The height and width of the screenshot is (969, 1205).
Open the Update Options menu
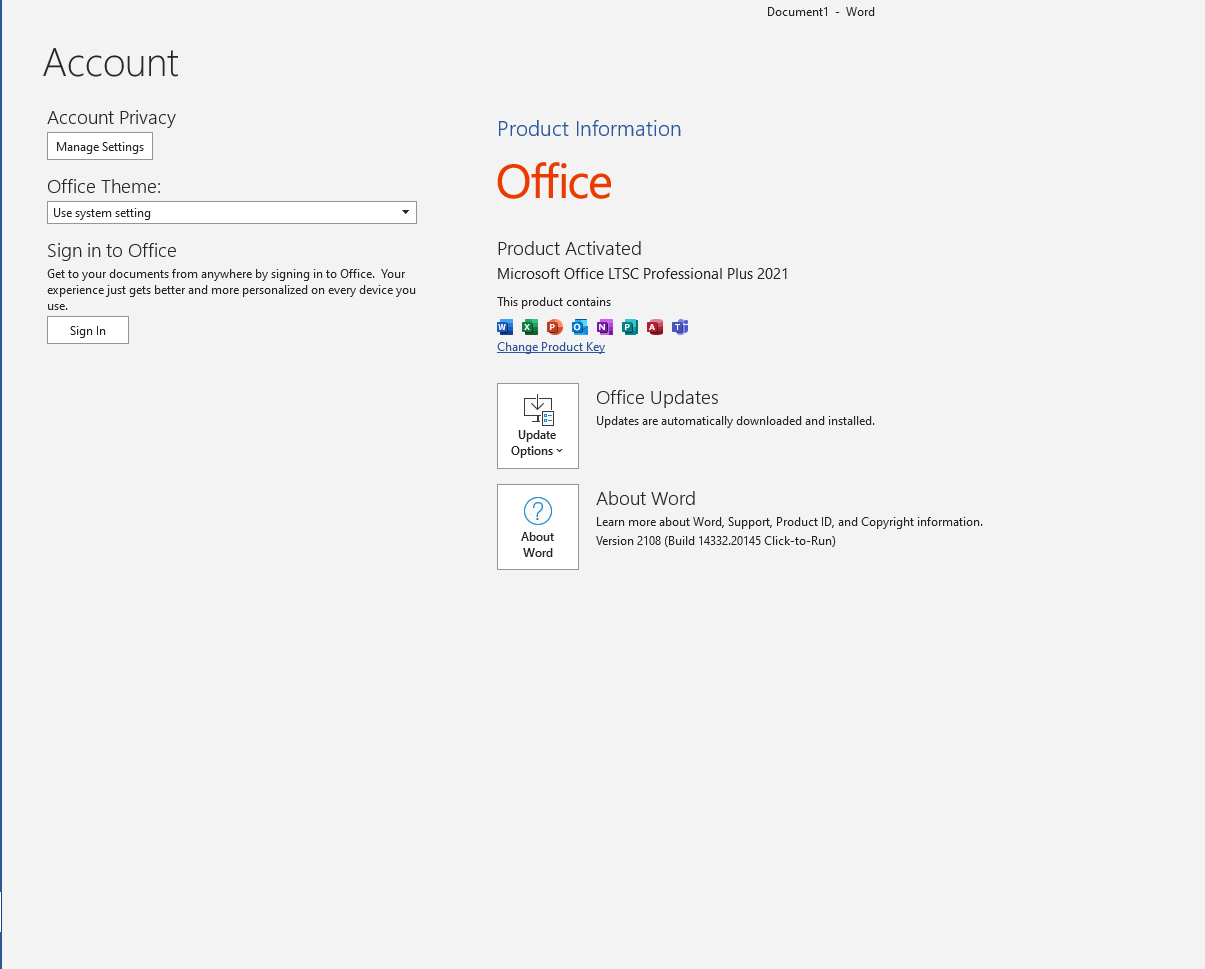[538, 426]
